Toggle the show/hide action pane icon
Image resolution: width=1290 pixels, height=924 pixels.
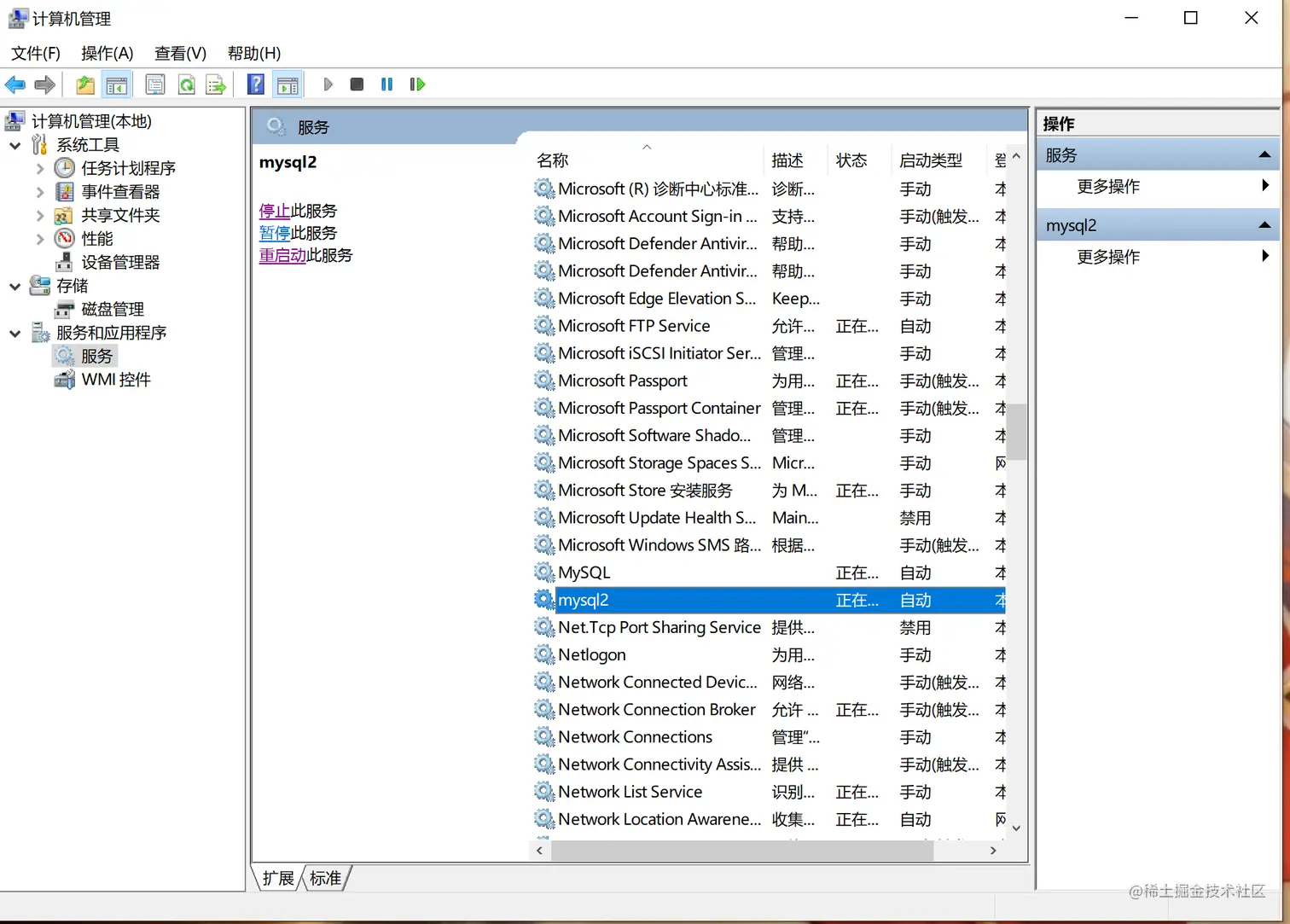tap(288, 84)
